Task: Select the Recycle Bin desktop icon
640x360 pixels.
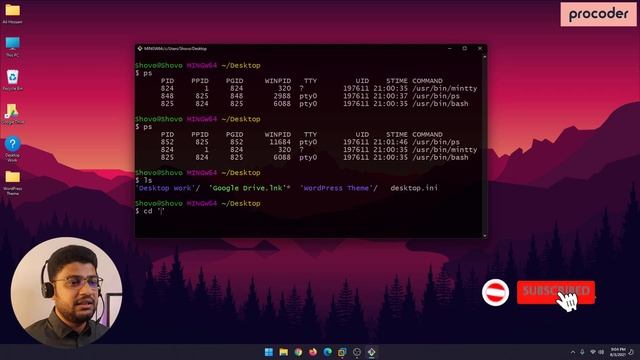Action: tap(13, 80)
